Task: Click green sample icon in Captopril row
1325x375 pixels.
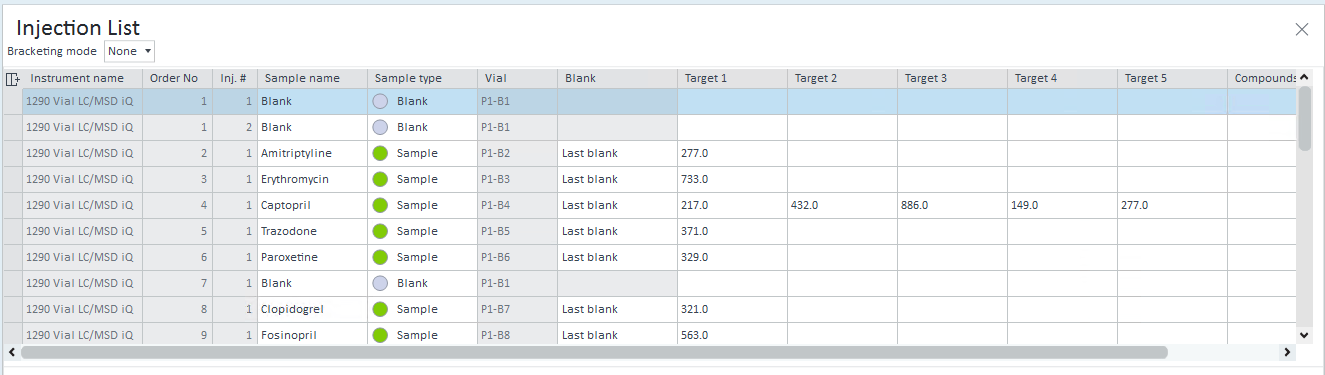Action: pos(380,205)
